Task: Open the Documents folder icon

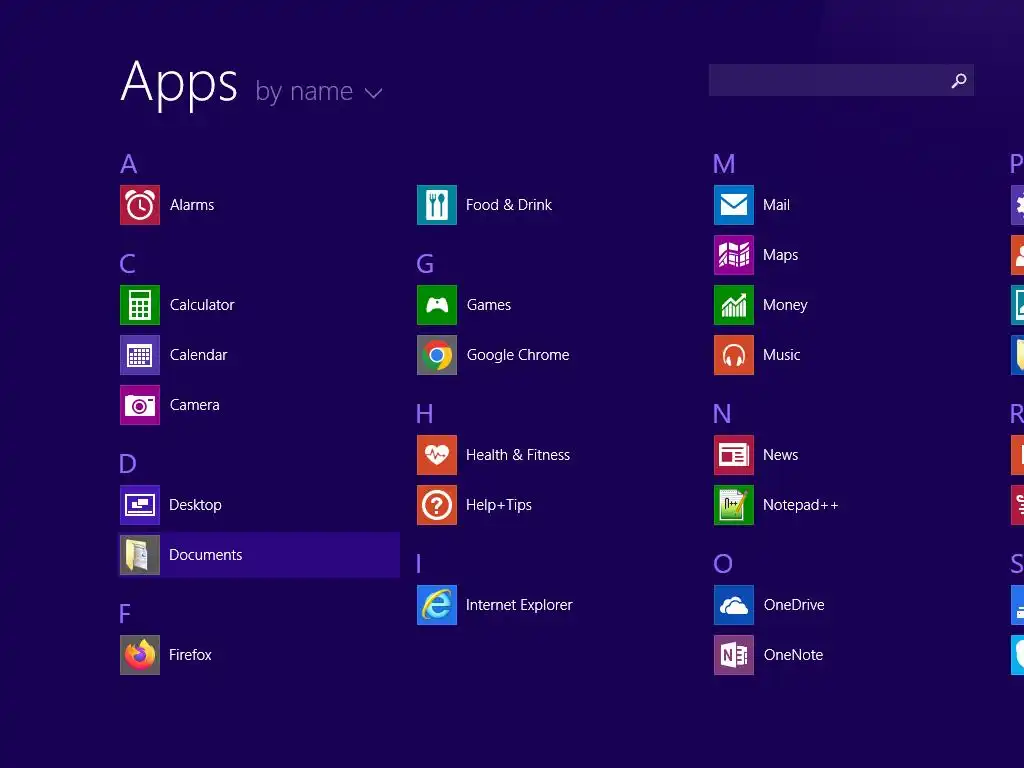Action: click(140, 555)
